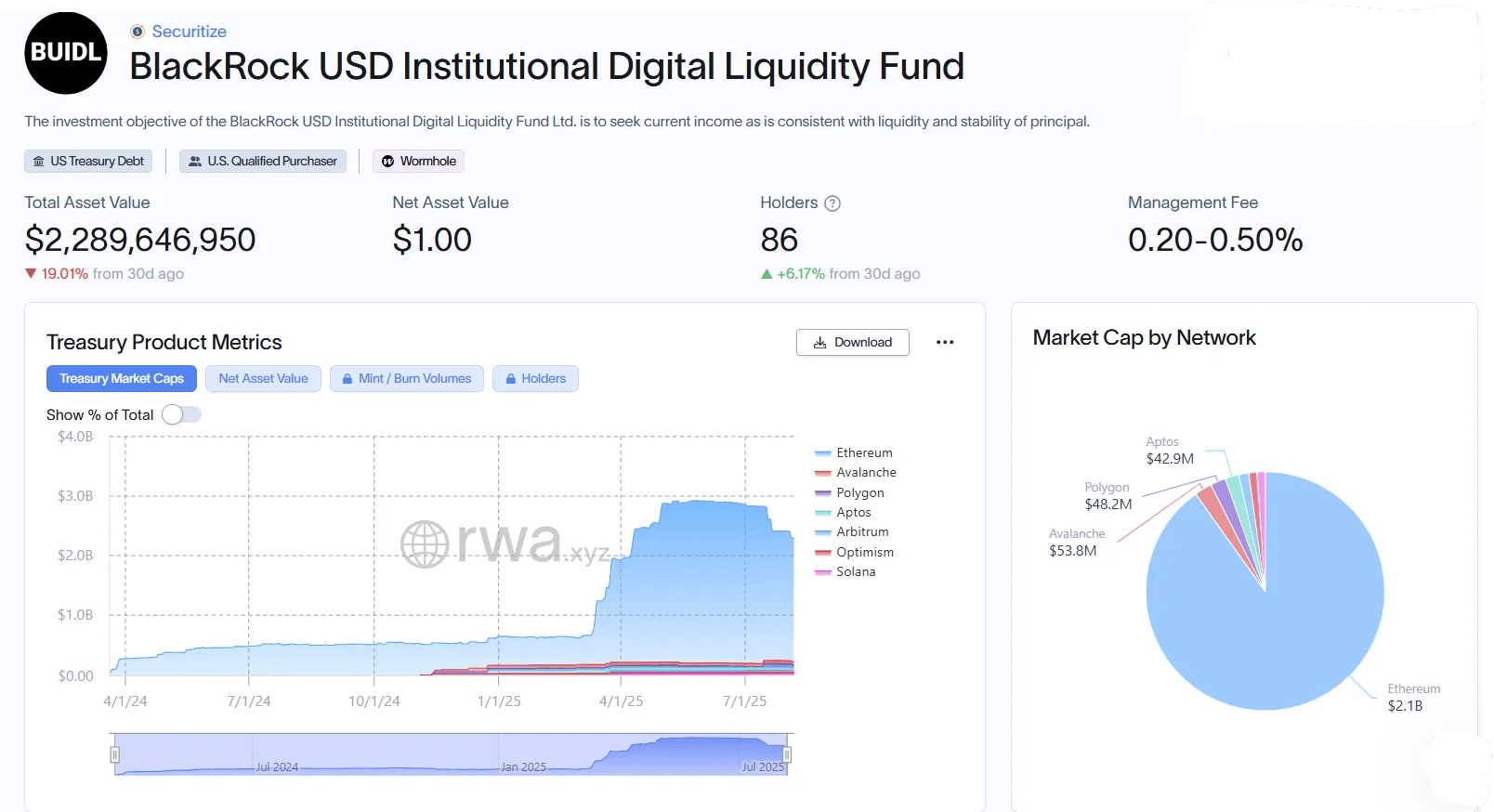Click the U.S. Qualified Purchaser people icon
Image resolution: width=1494 pixels, height=812 pixels.
195,162
